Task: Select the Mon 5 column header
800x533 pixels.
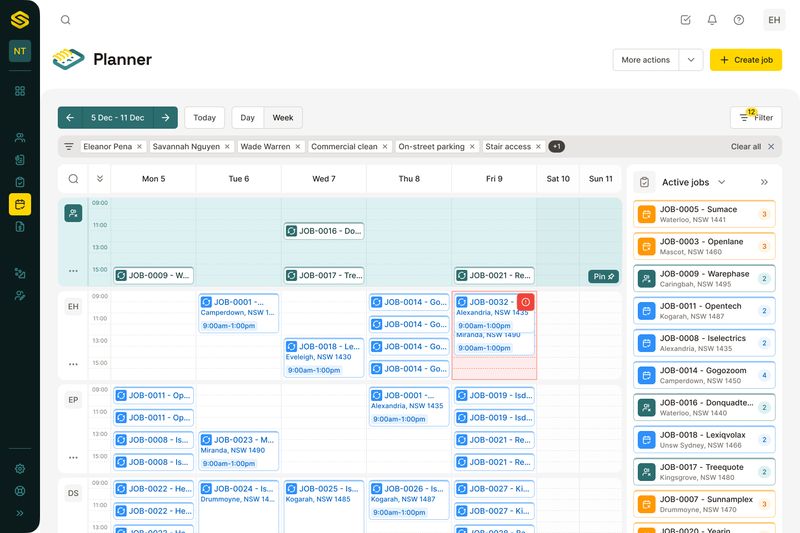Action: point(154,179)
